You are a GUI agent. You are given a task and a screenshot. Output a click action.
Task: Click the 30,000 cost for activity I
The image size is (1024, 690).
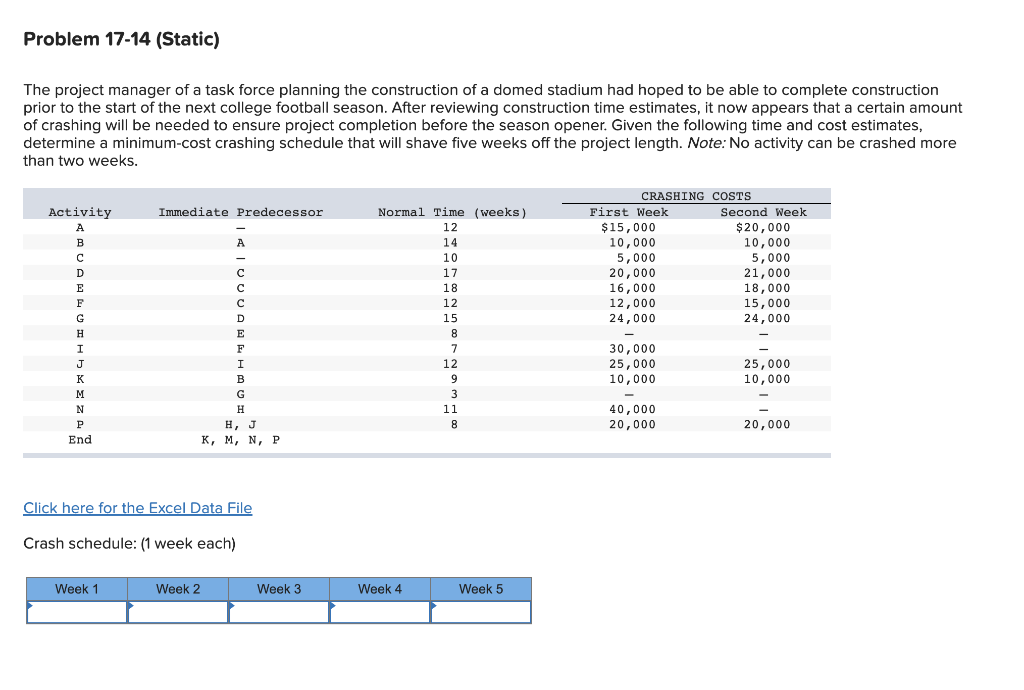(632, 349)
